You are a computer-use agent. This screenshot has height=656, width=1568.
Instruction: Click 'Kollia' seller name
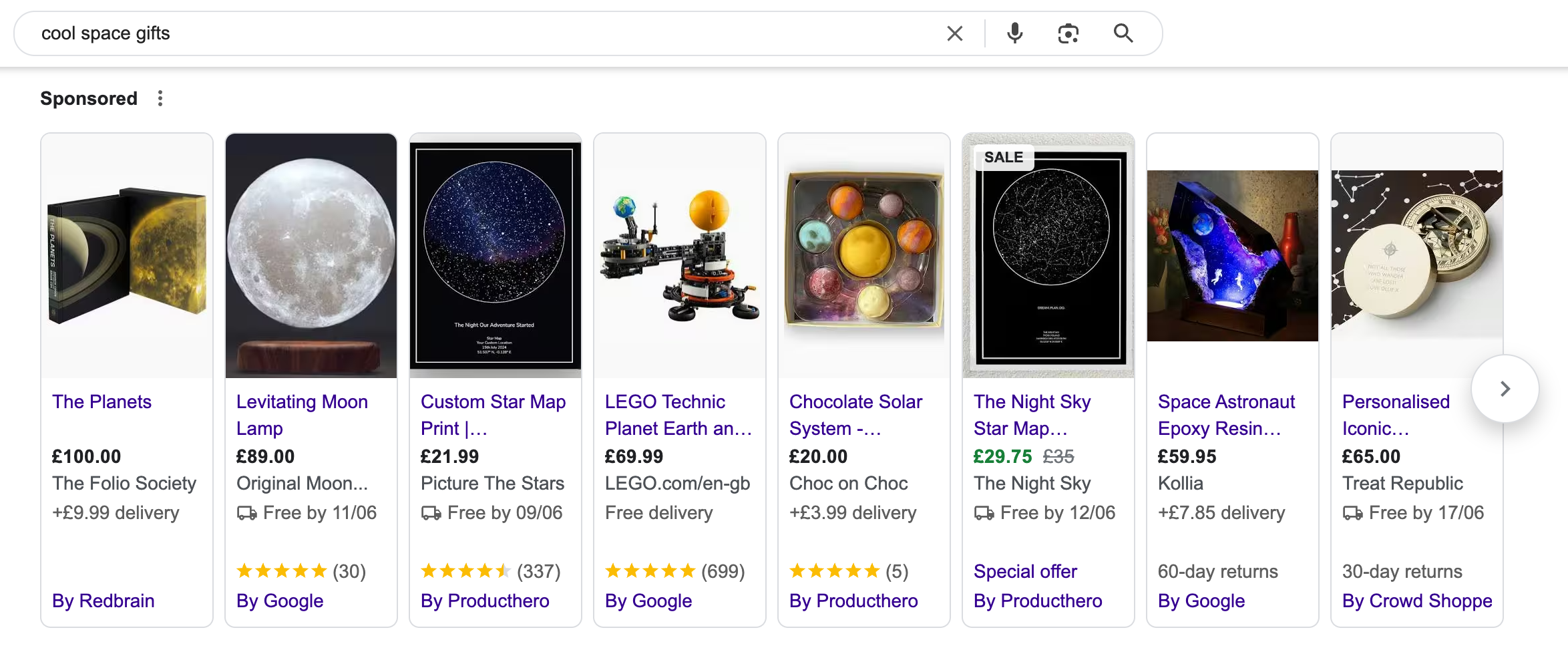point(1181,483)
